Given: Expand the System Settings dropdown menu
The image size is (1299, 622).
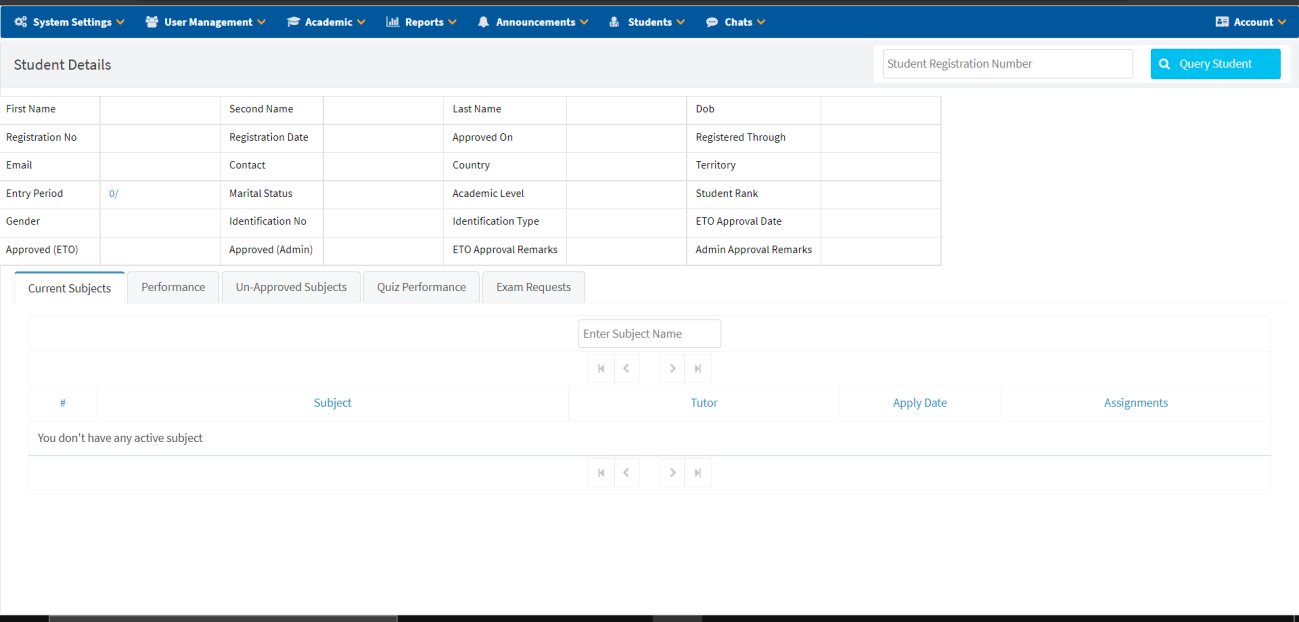Looking at the screenshot, I should point(70,22).
